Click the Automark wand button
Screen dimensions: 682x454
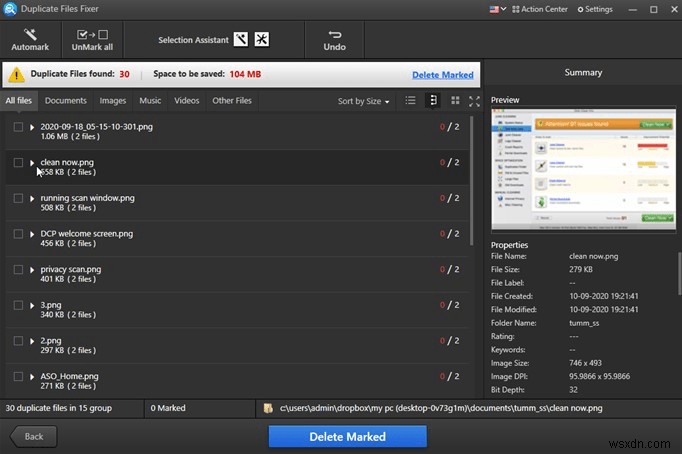click(30, 40)
